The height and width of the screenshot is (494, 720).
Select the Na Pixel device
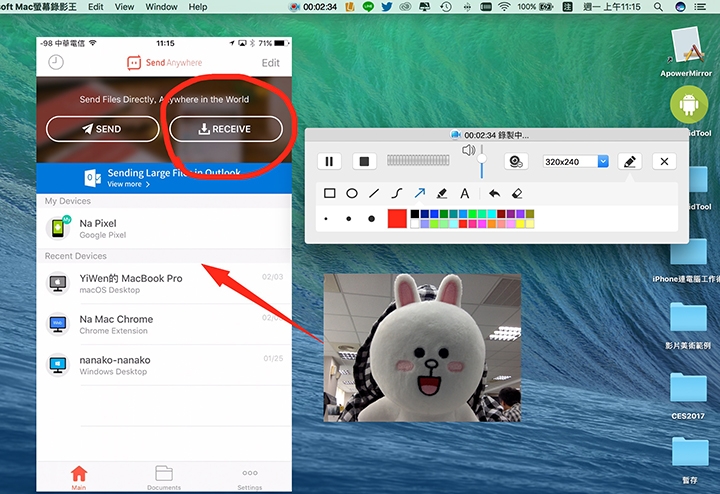(164, 228)
